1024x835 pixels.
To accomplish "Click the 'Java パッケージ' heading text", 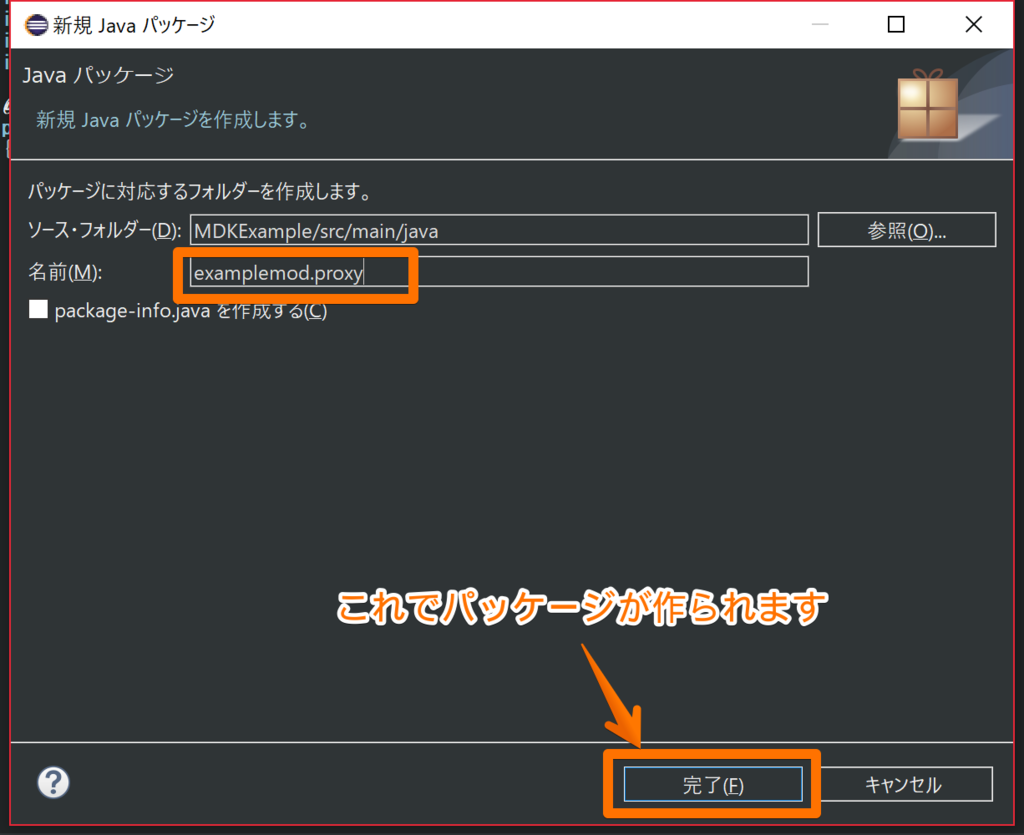I will coord(99,75).
